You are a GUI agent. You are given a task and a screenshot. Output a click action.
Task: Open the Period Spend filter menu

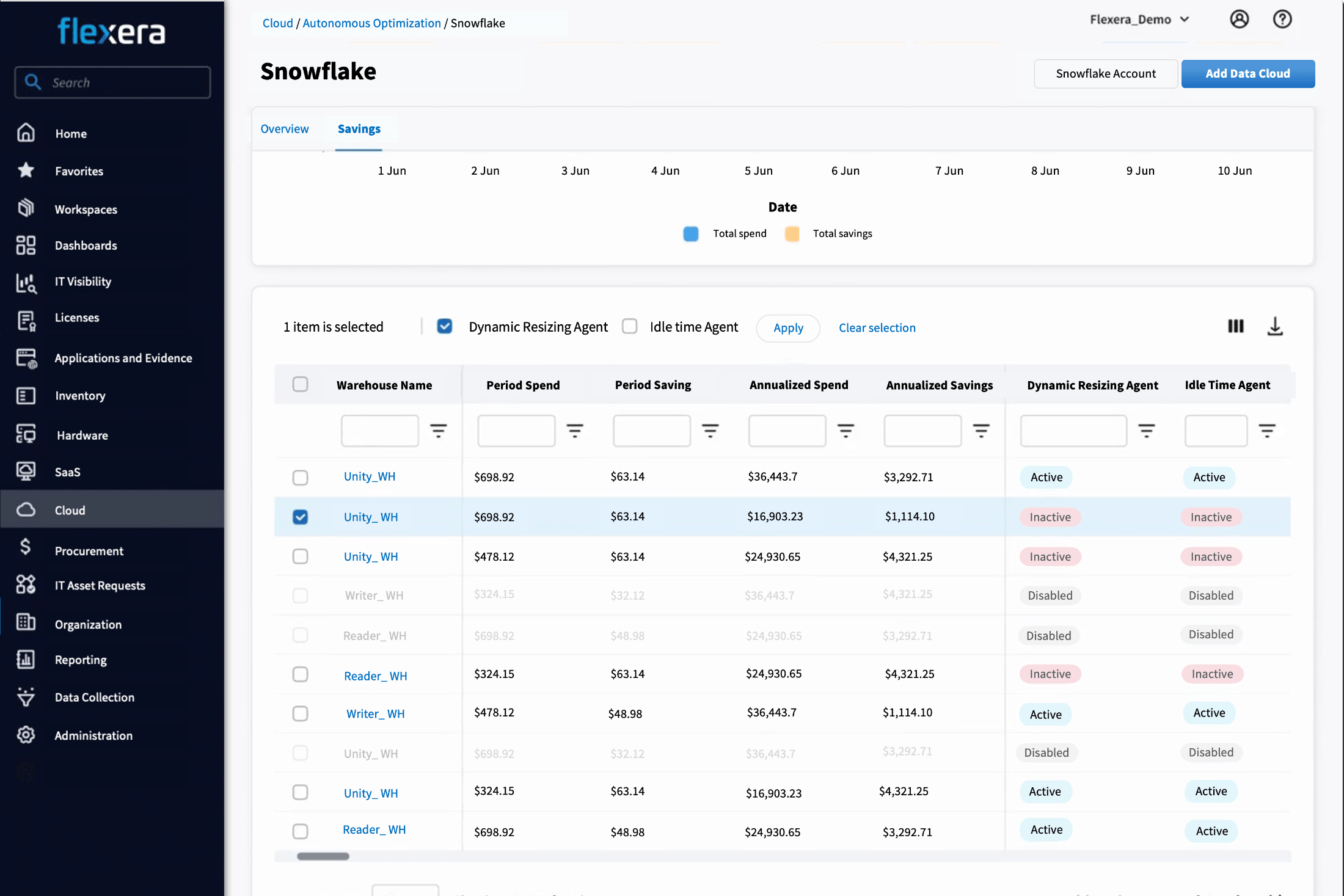(x=575, y=431)
